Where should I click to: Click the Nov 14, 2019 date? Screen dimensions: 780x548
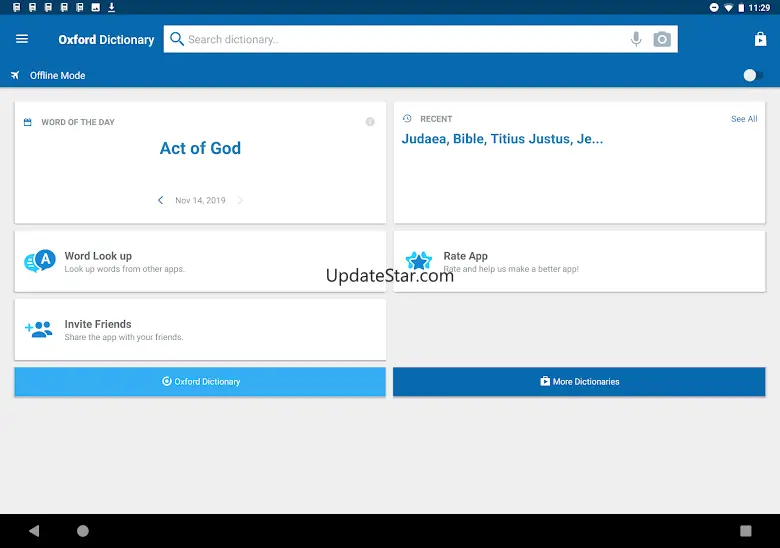[200, 200]
